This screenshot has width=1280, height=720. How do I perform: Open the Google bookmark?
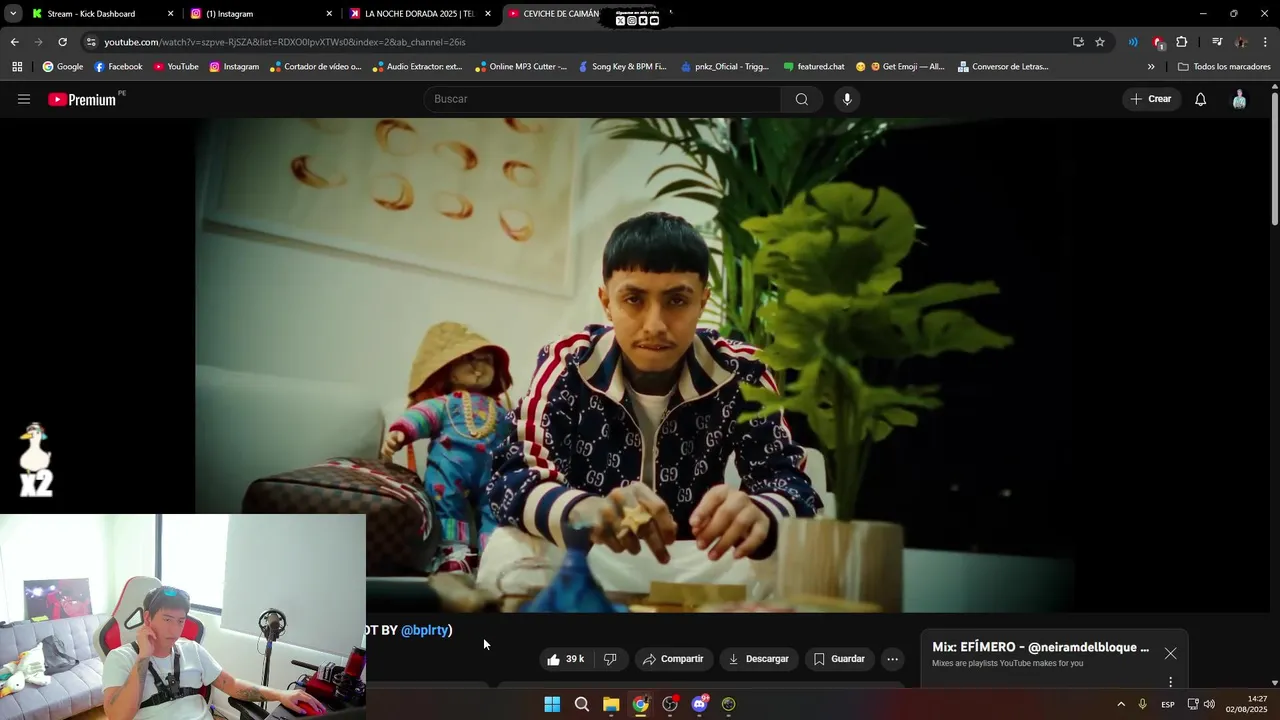[62, 67]
